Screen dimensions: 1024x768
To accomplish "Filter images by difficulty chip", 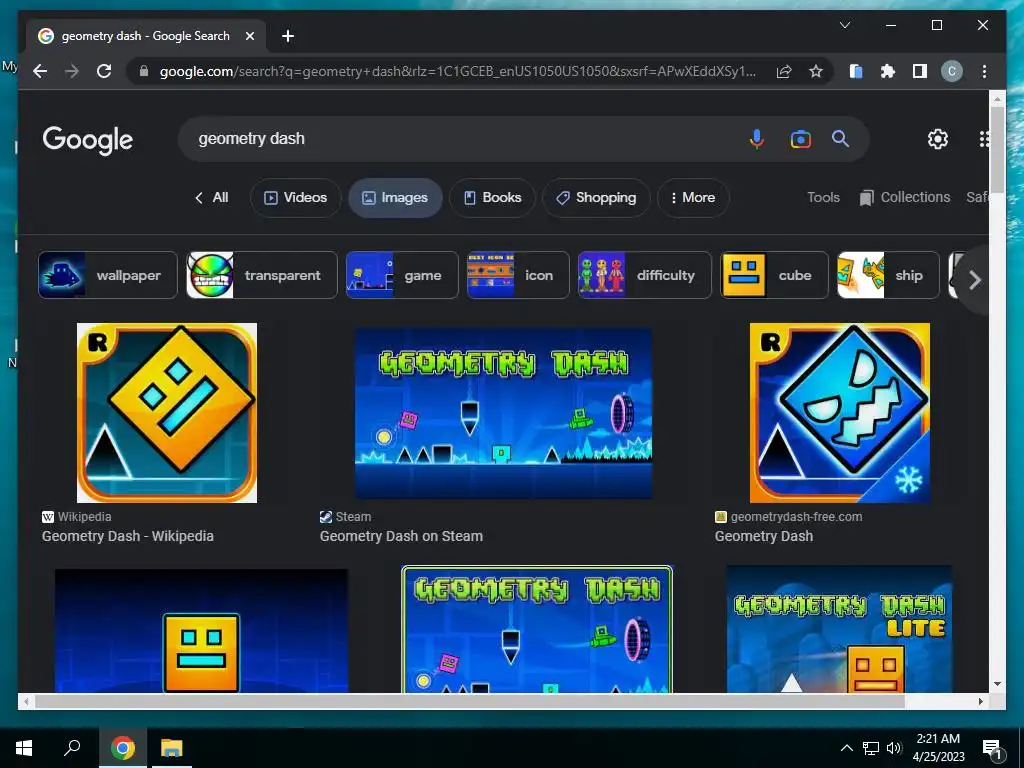I will (x=645, y=275).
